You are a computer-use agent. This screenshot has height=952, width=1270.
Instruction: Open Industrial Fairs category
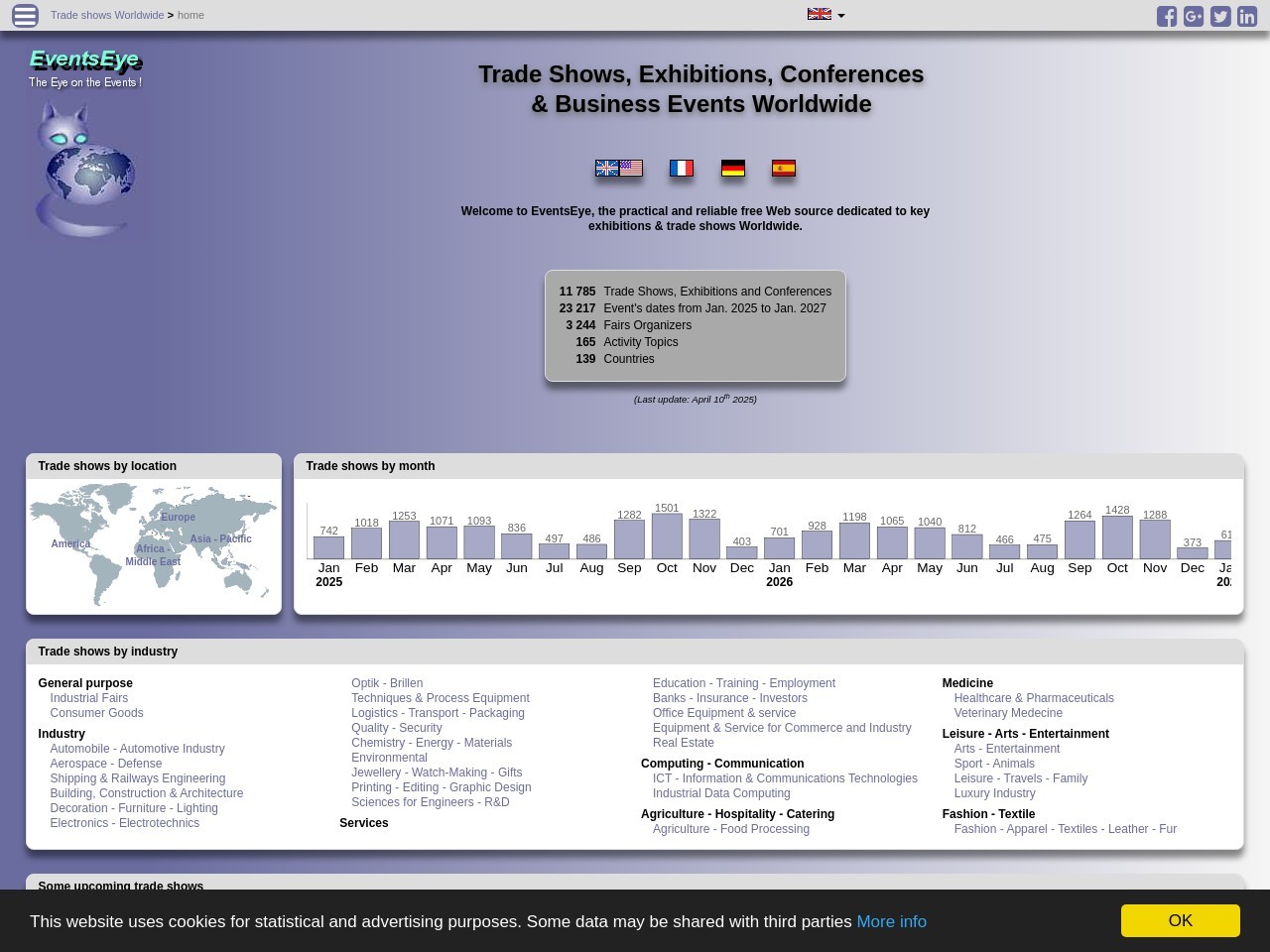coord(89,698)
